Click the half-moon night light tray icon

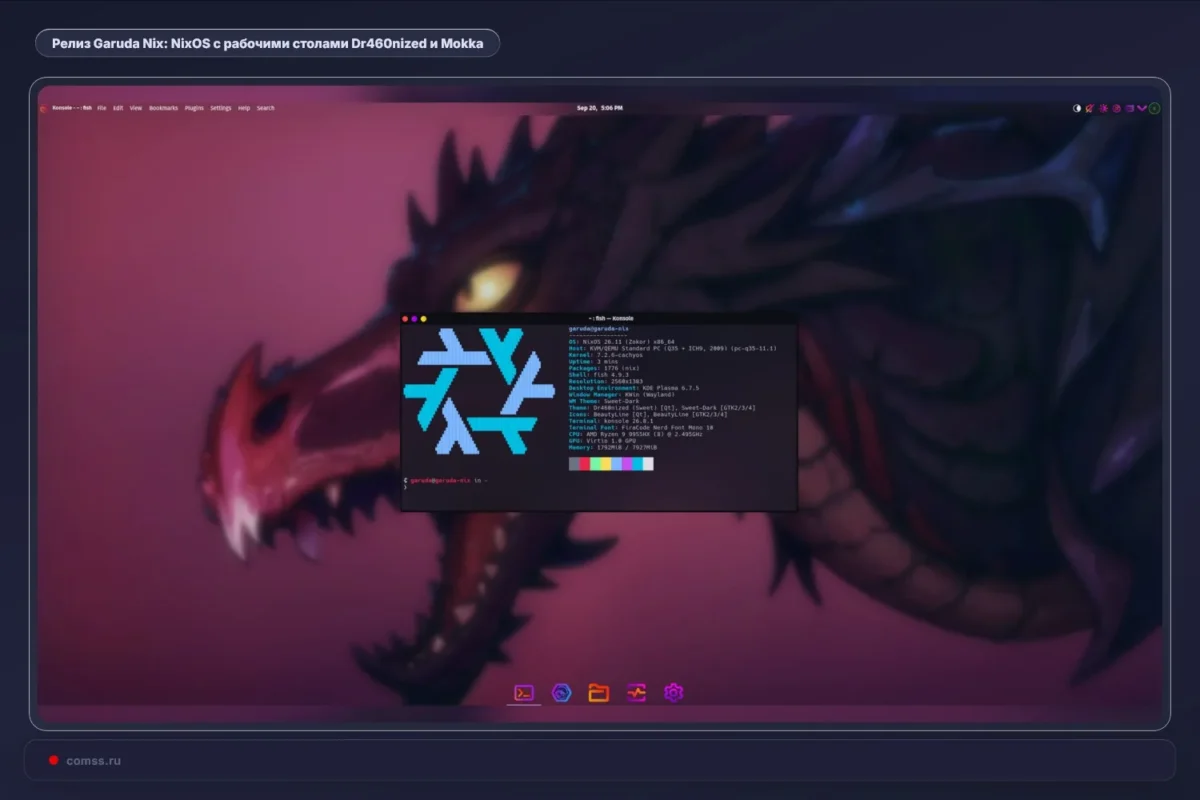(x=1077, y=108)
